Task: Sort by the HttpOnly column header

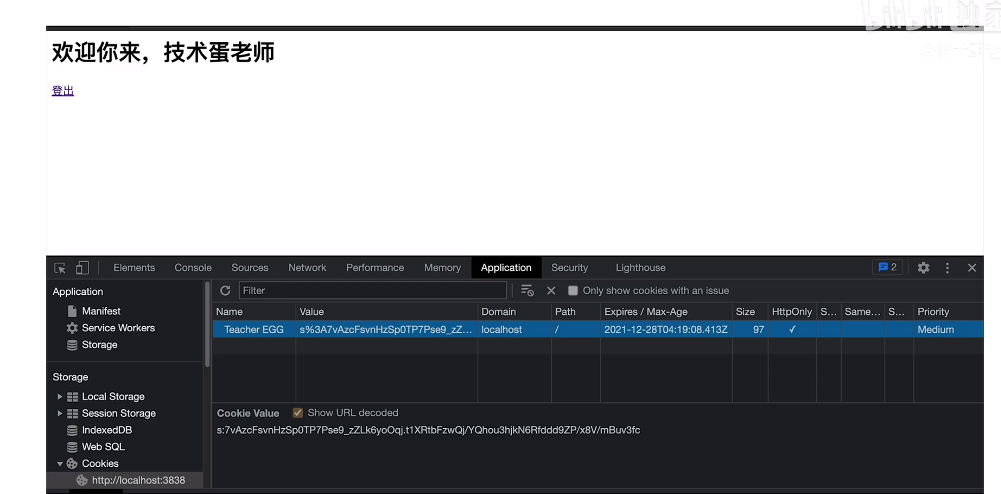Action: (792, 311)
